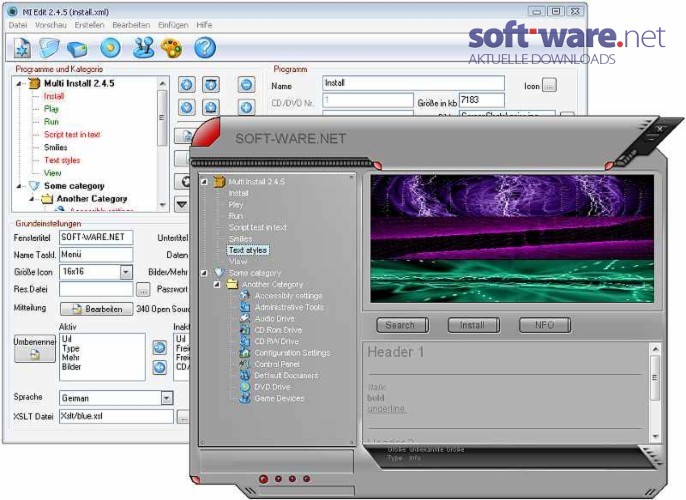Click the Res.Datei browse ellipsis button
This screenshot has height=500, width=686.
pyautogui.click(x=143, y=289)
